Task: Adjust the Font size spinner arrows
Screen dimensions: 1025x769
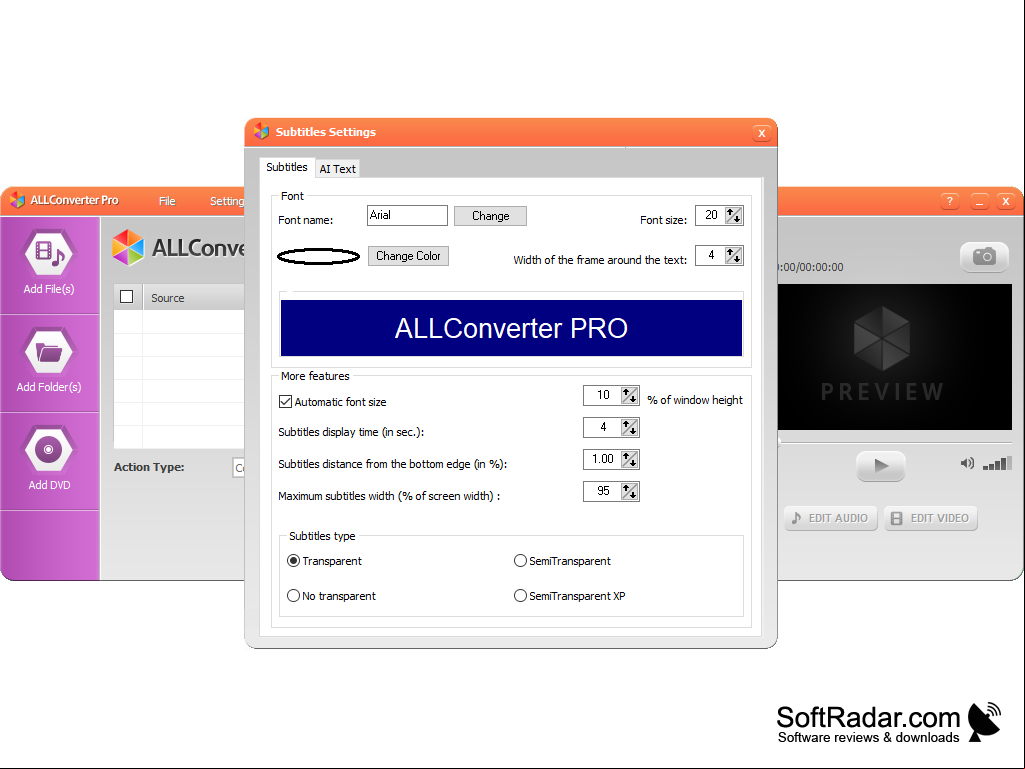Action: coord(734,215)
